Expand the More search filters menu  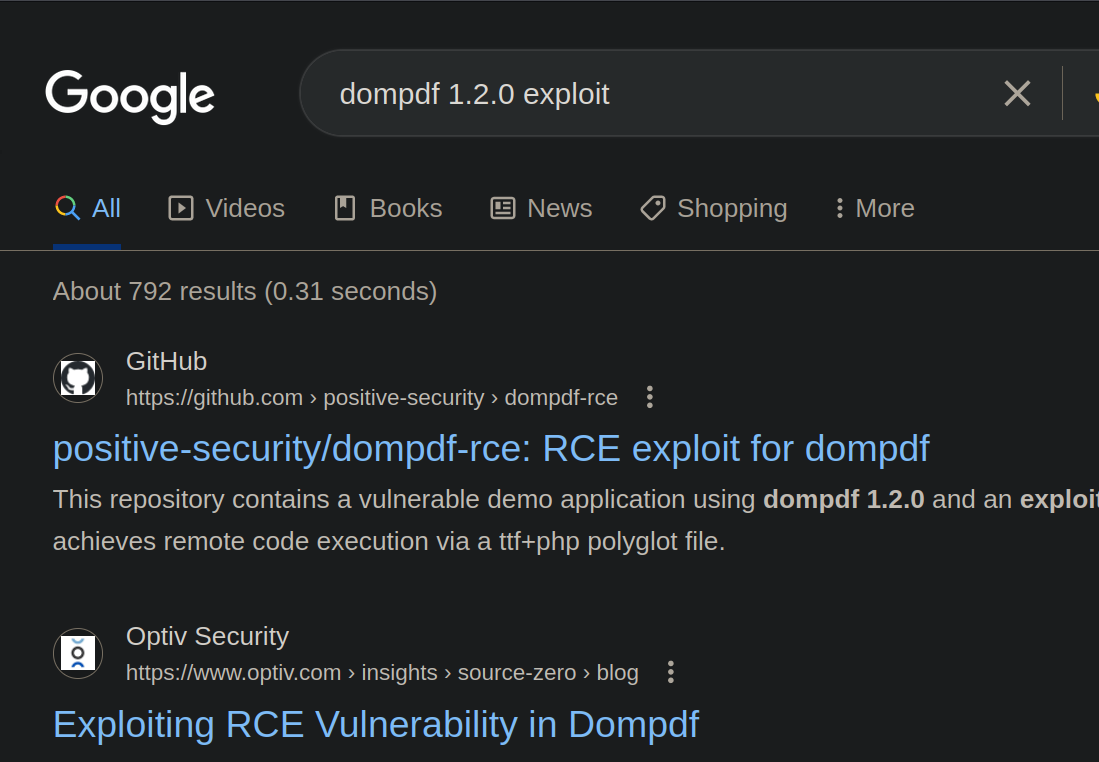[x=875, y=208]
